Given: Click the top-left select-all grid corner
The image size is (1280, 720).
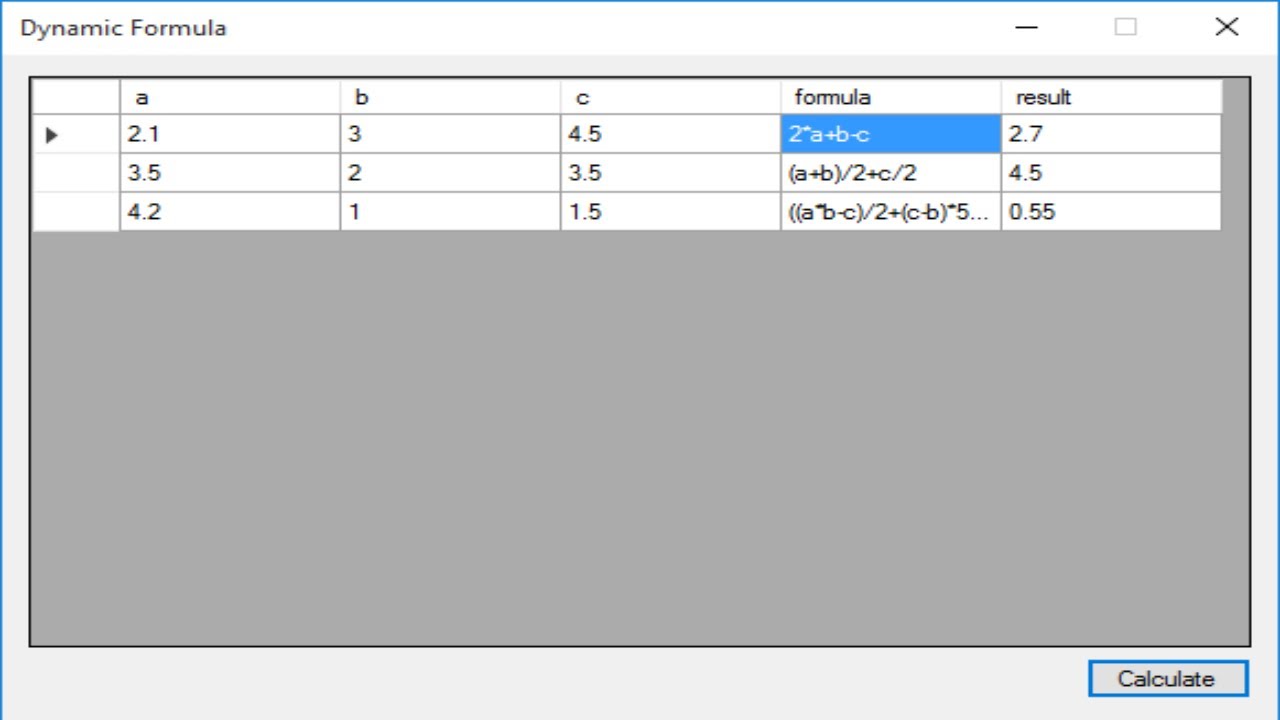Looking at the screenshot, I should tap(76, 97).
